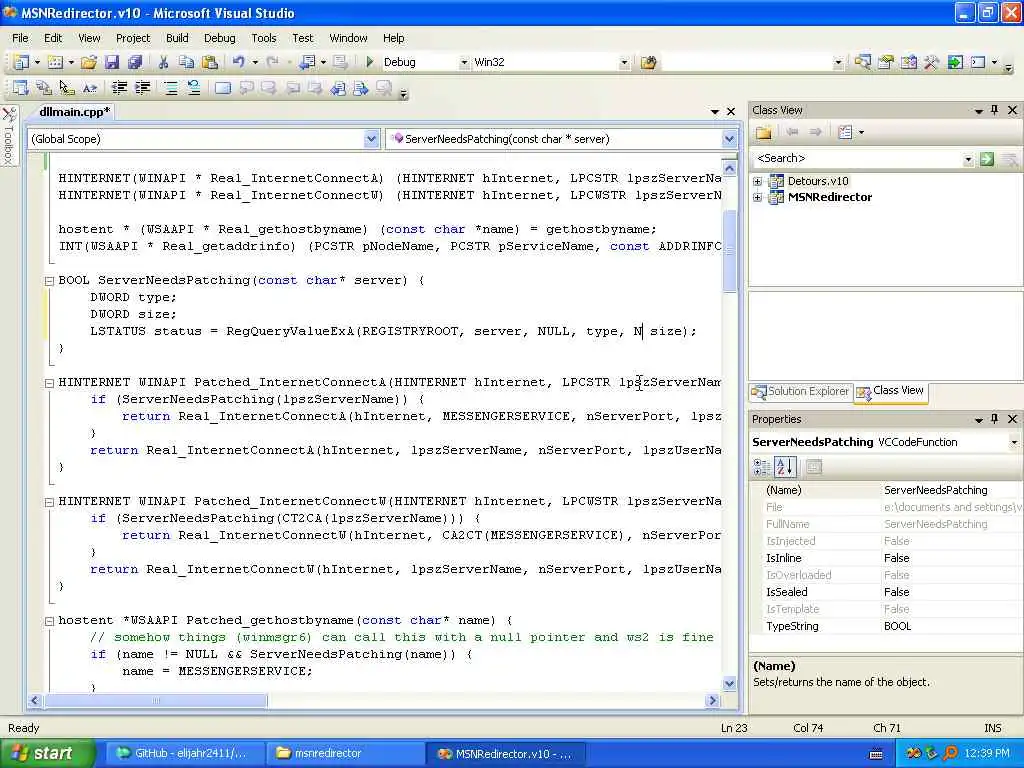Click the Copy toolbar icon
1024x768 pixels.
tap(187, 62)
